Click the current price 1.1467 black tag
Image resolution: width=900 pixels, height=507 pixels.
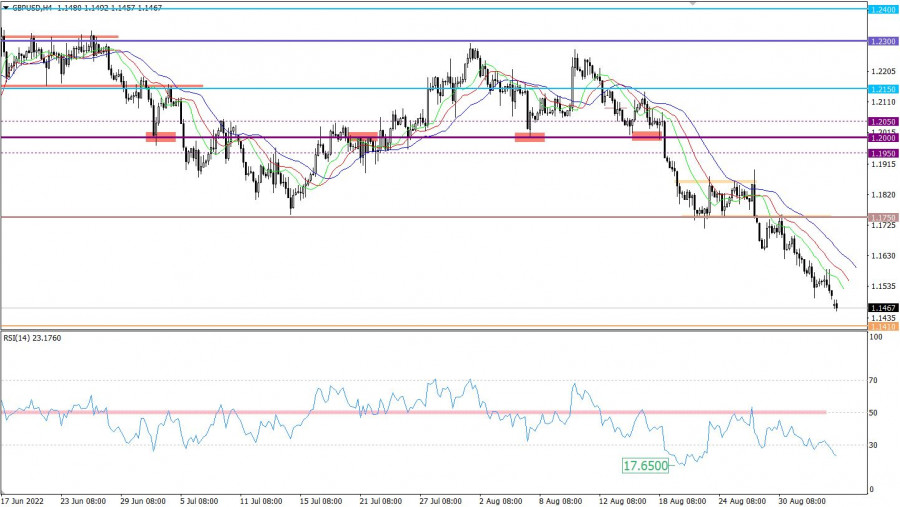pos(883,308)
